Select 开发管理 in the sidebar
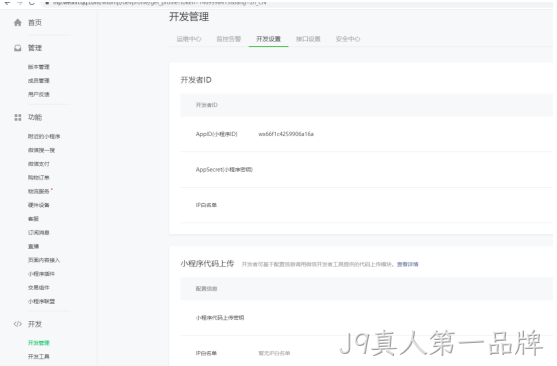The height and width of the screenshot is (366, 557). 39,343
